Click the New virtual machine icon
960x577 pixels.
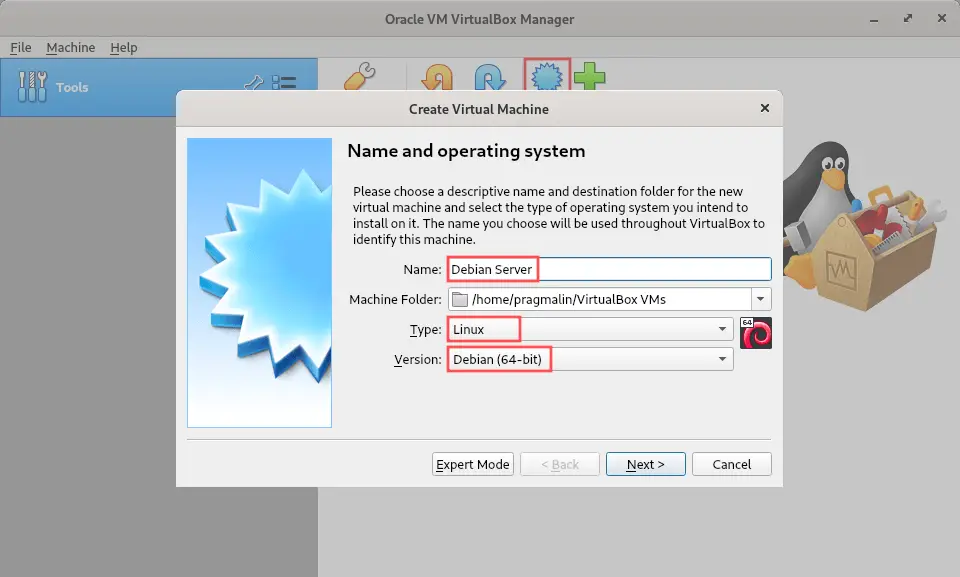[547, 75]
